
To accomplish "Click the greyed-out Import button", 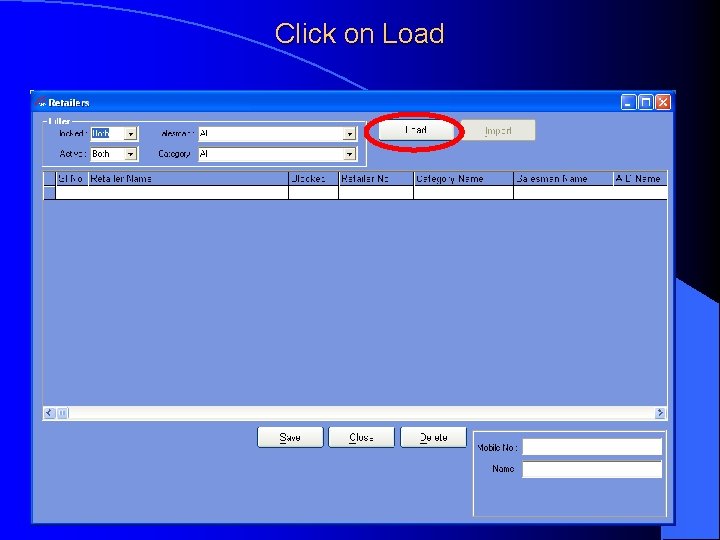I will click(498, 131).
